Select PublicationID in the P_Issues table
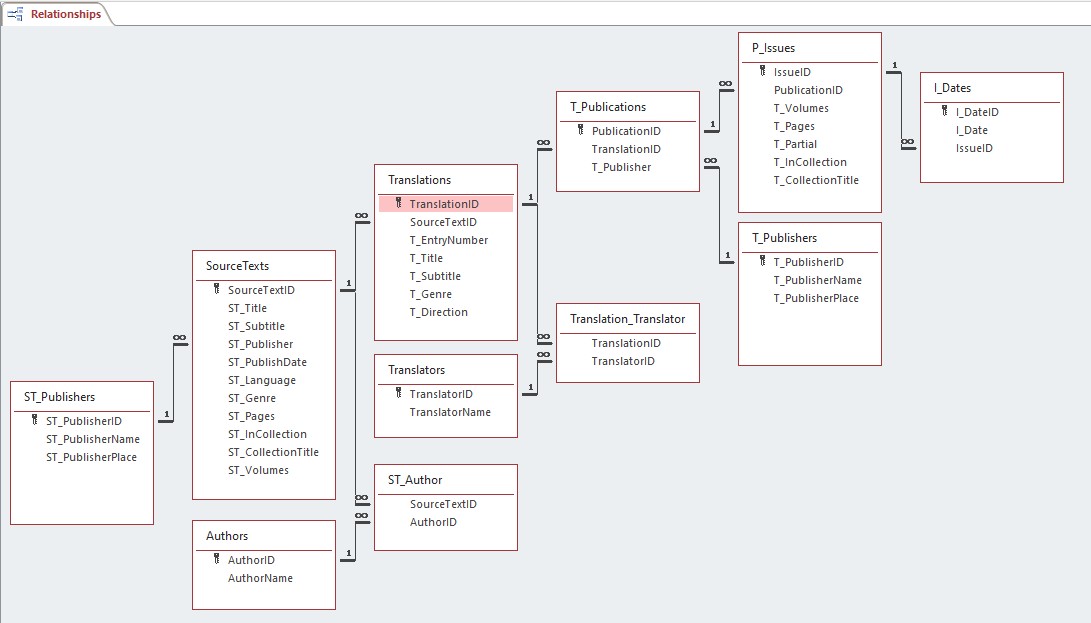Viewport: 1091px width, 623px height. pos(808,90)
